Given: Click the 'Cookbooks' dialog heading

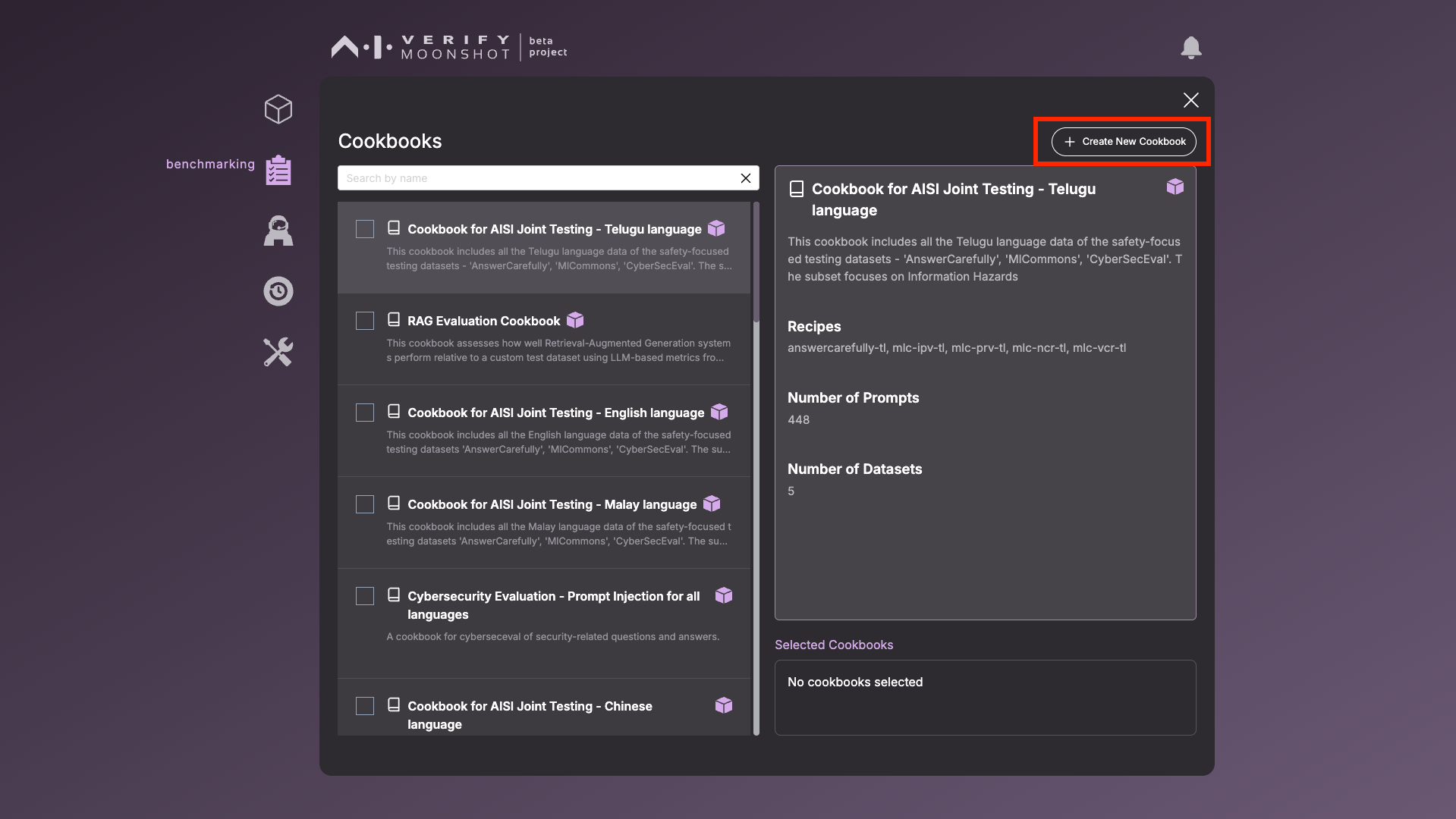Looking at the screenshot, I should (x=390, y=141).
